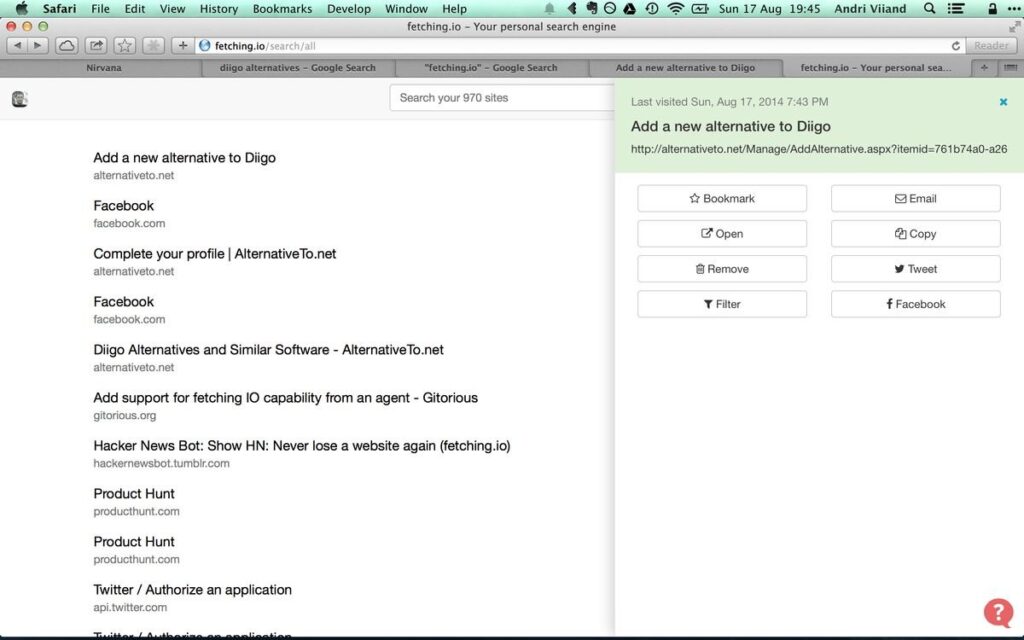Open the Apple menu
Screen dimensions: 1024x640
[22, 8]
